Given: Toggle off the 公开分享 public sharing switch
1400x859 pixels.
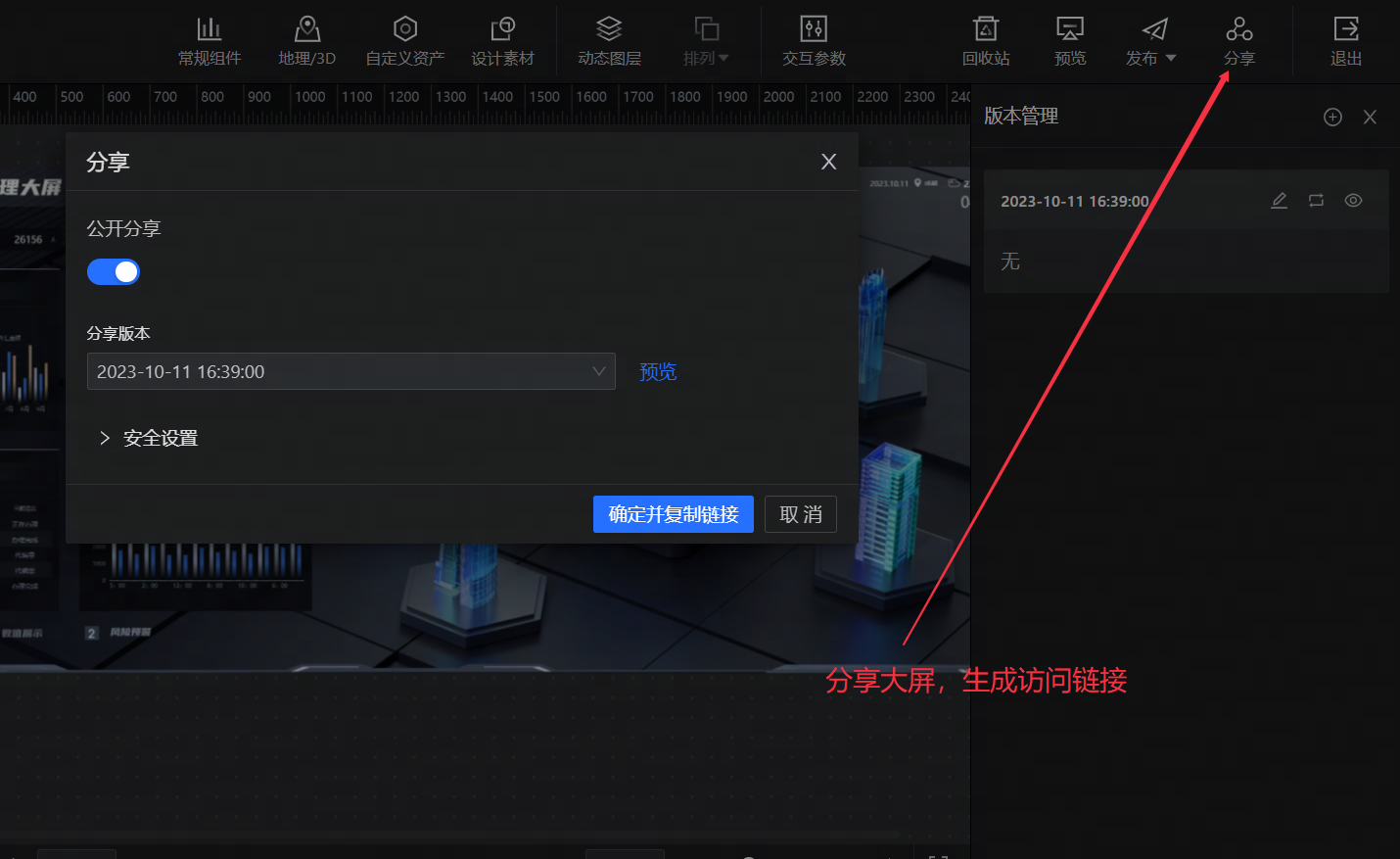Looking at the screenshot, I should (114, 271).
